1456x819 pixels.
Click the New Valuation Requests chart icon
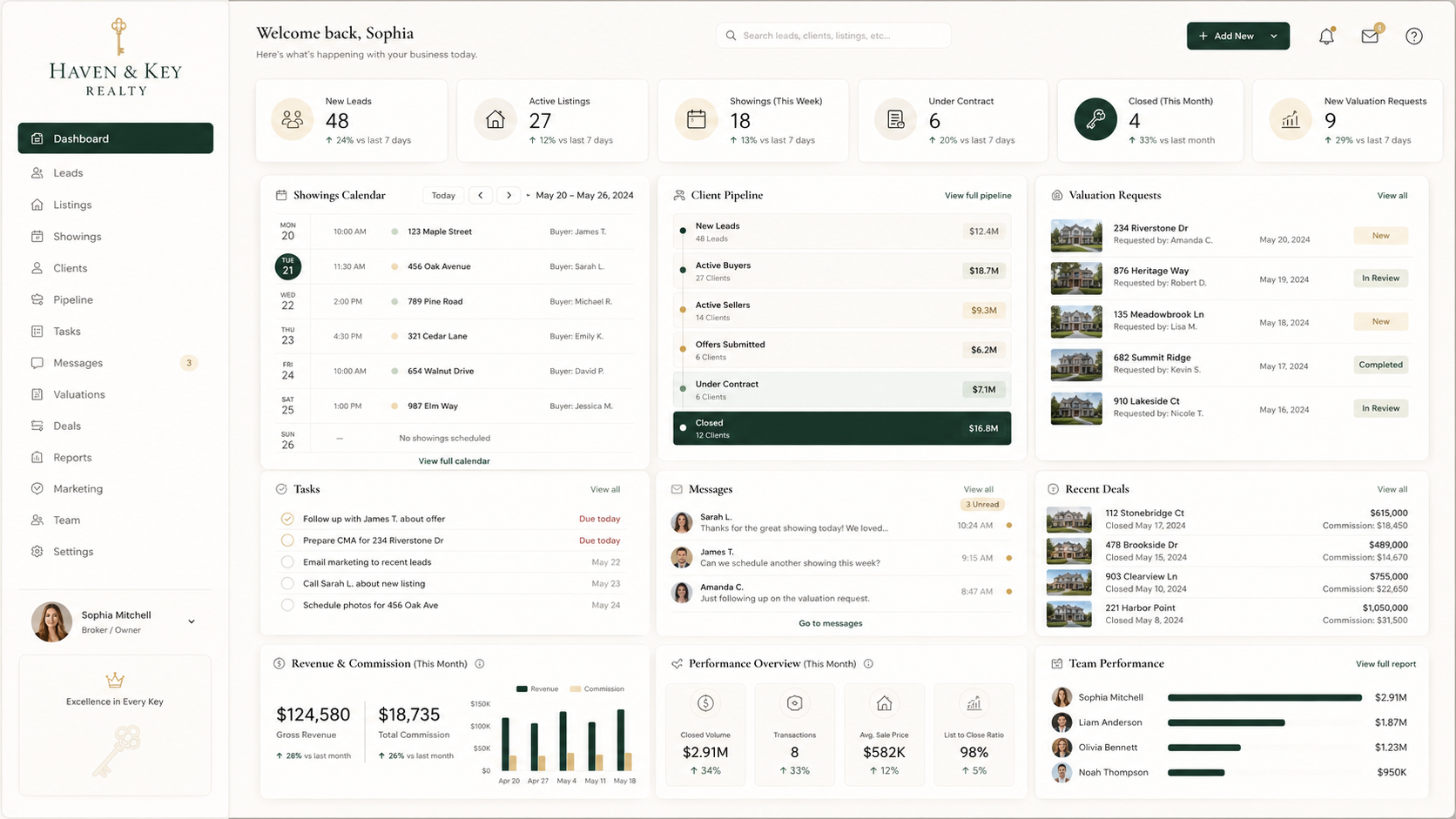coord(1291,119)
